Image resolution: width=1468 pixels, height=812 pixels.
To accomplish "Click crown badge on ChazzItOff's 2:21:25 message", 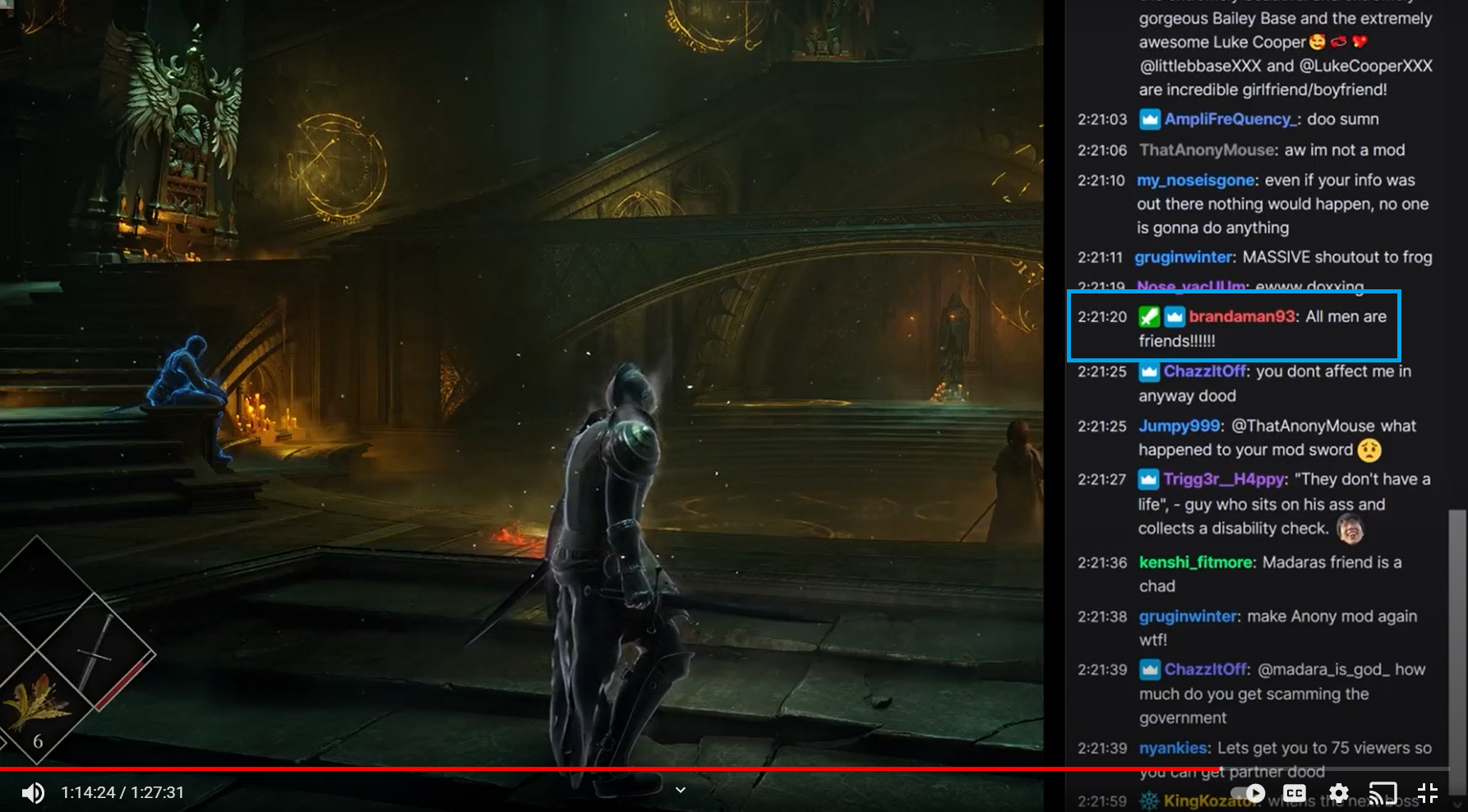I will click(x=1149, y=371).
